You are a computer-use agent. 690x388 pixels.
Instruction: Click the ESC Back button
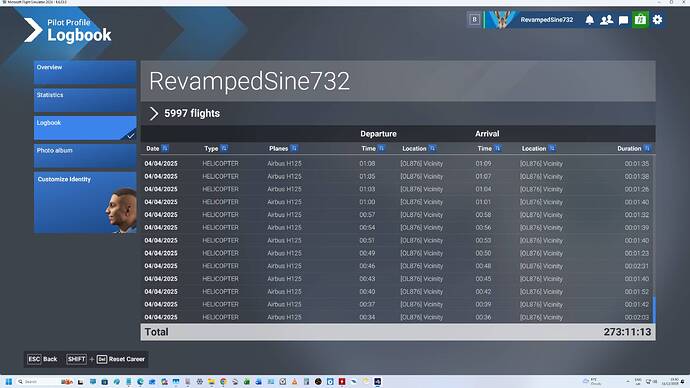pos(43,359)
